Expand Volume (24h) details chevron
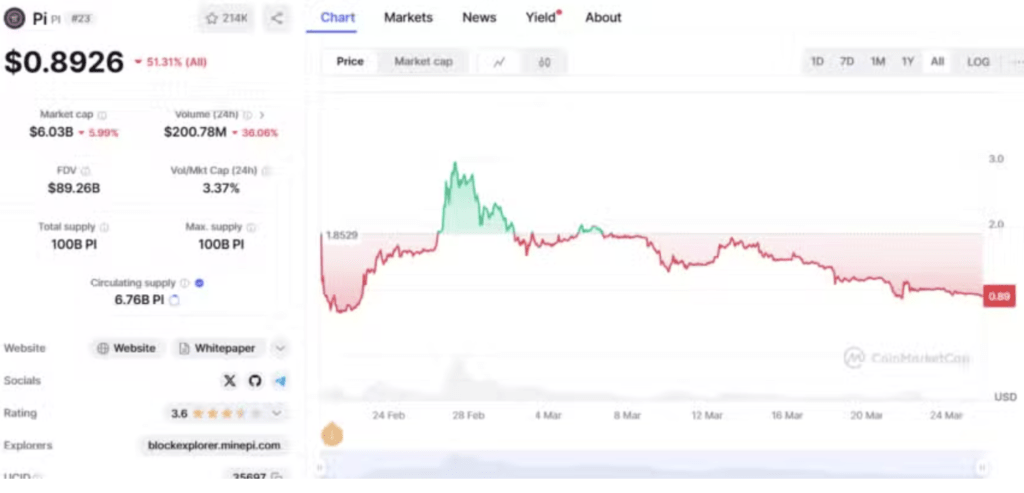 262,115
